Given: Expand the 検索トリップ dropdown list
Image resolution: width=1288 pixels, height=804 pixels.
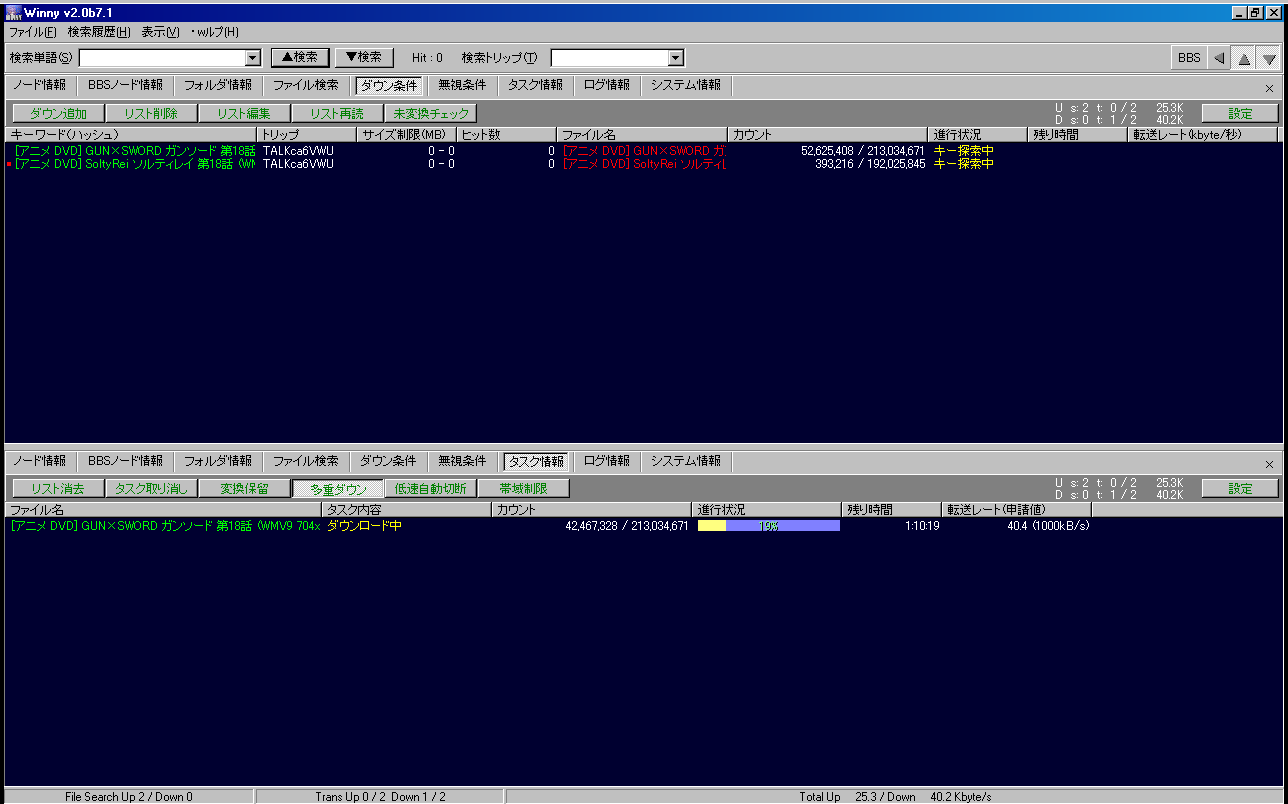Looking at the screenshot, I should coord(675,59).
